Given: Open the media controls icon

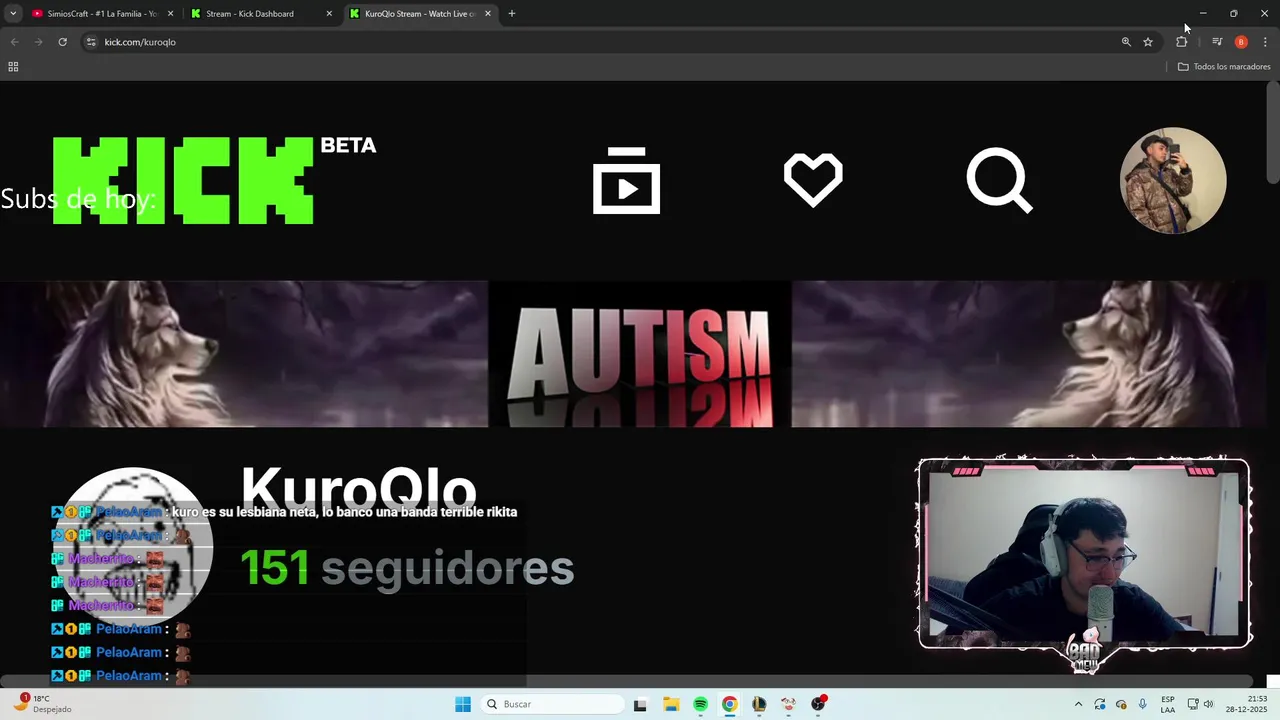Looking at the screenshot, I should point(1217,42).
